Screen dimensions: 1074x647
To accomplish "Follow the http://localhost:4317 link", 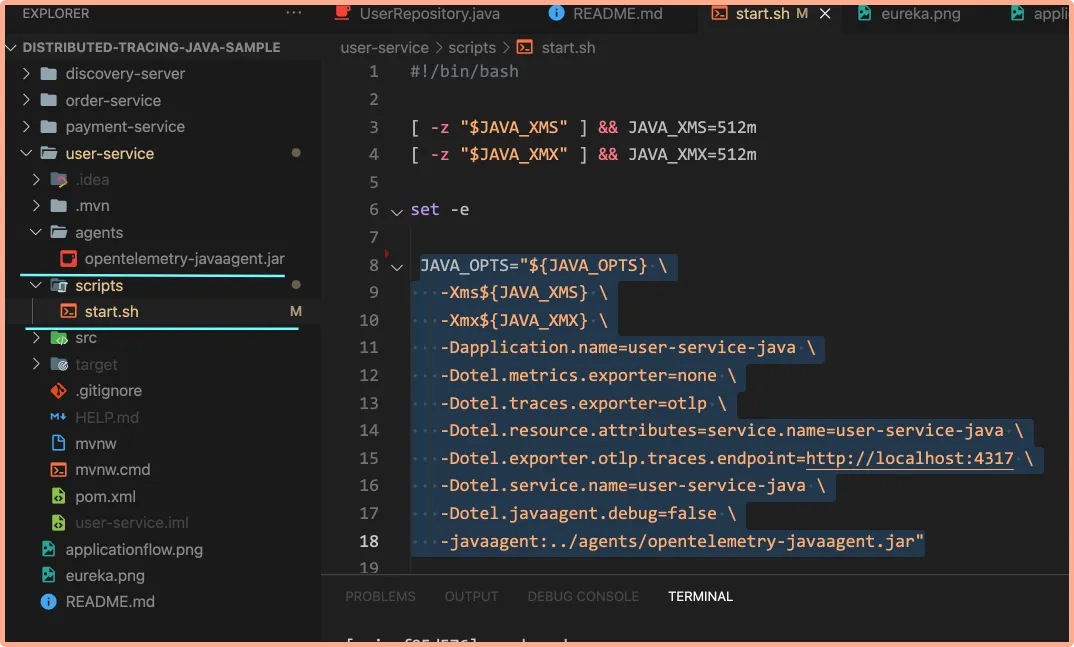I will (x=909, y=458).
